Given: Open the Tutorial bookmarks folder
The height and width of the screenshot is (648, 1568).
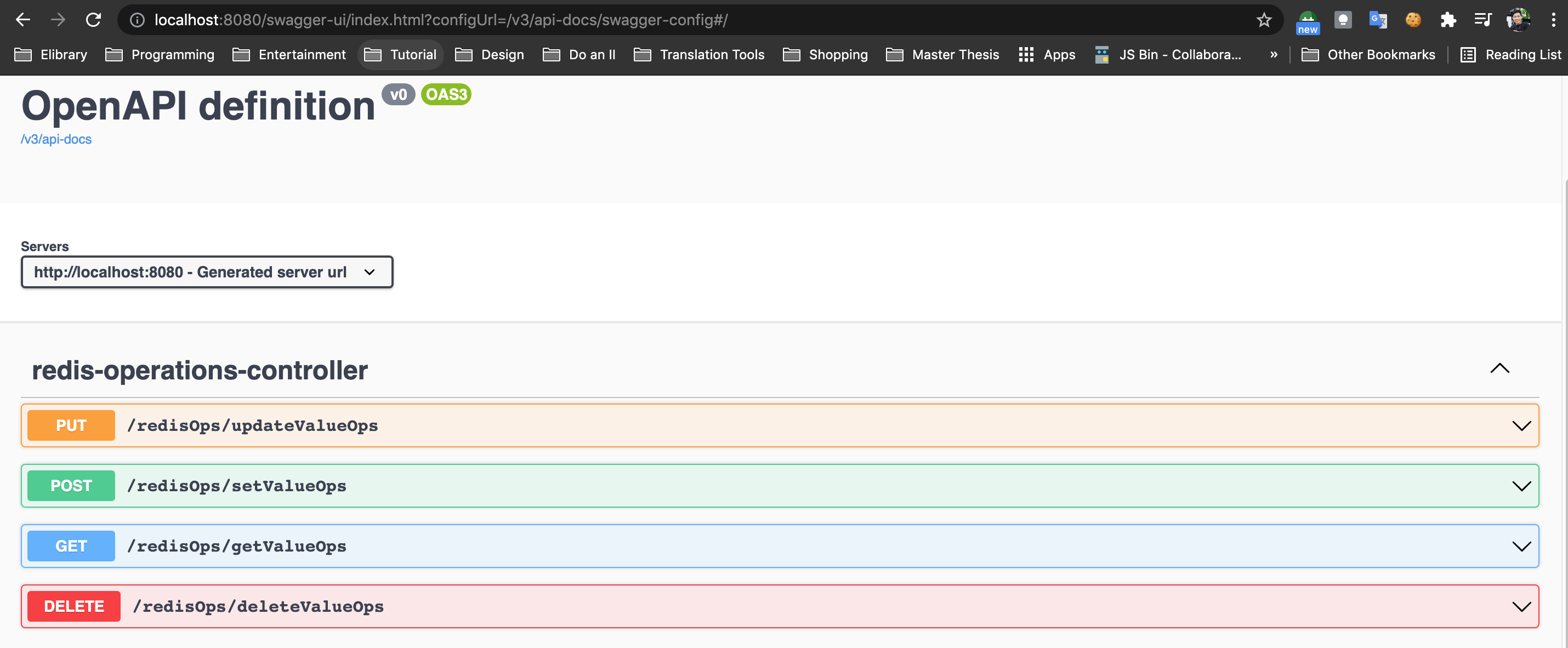Looking at the screenshot, I should (x=401, y=55).
